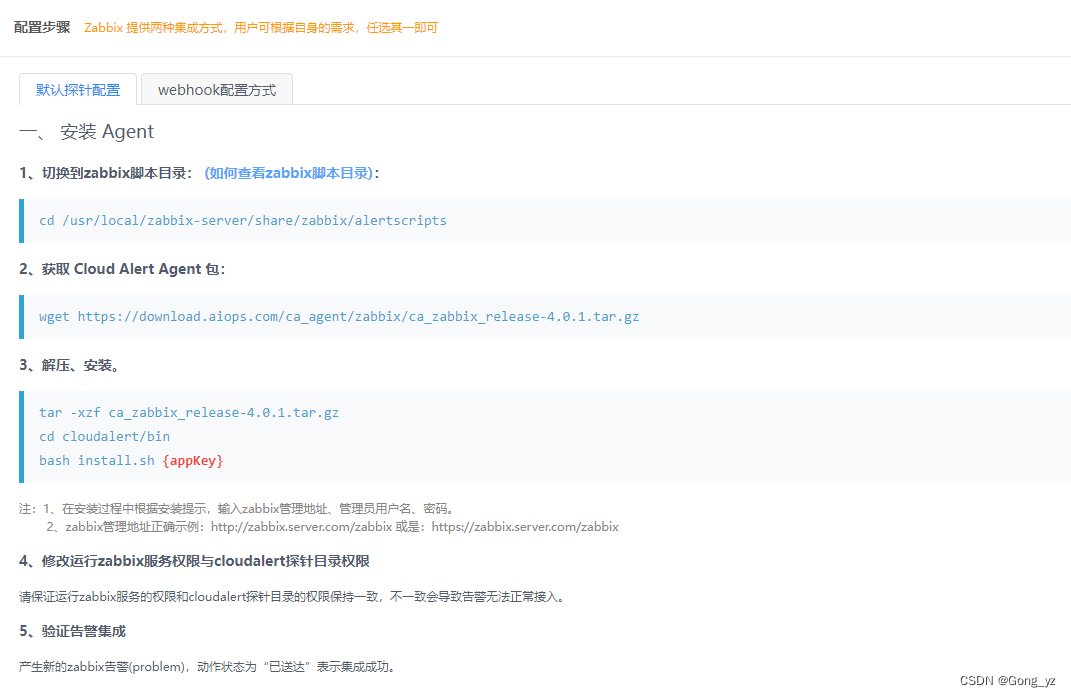
Task: Click step 3 解压、安装 heading
Action: point(70,366)
